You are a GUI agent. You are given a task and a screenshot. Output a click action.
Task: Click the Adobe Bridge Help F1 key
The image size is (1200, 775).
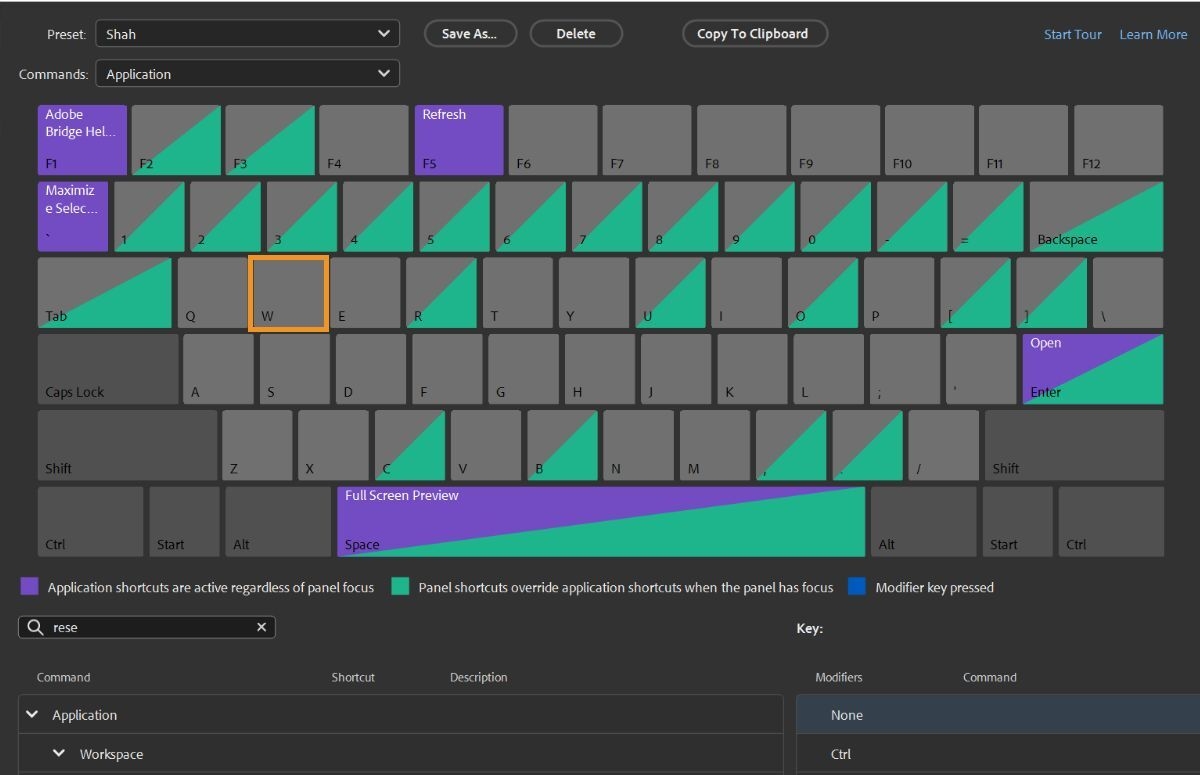coord(81,139)
